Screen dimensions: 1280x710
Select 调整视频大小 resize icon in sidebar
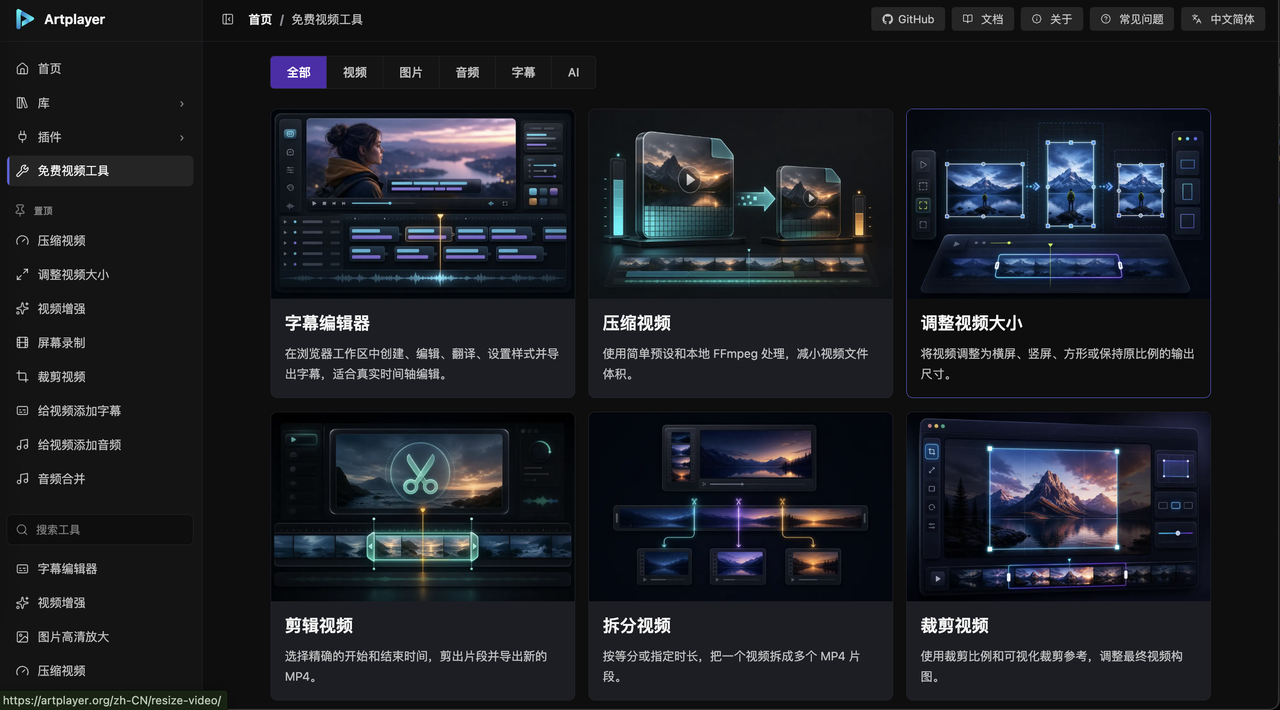(x=22, y=275)
